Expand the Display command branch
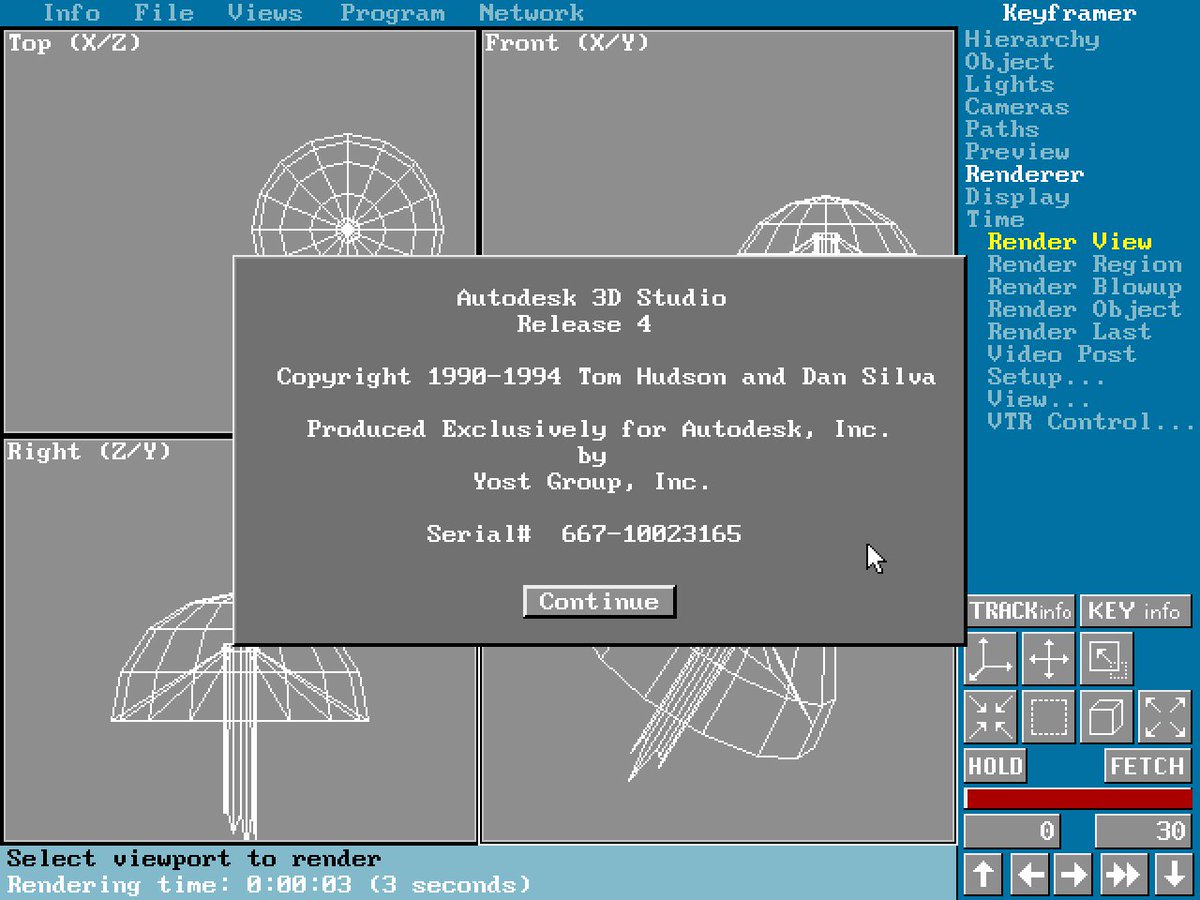The width and height of the screenshot is (1200, 900). pyautogui.click(x=1017, y=197)
